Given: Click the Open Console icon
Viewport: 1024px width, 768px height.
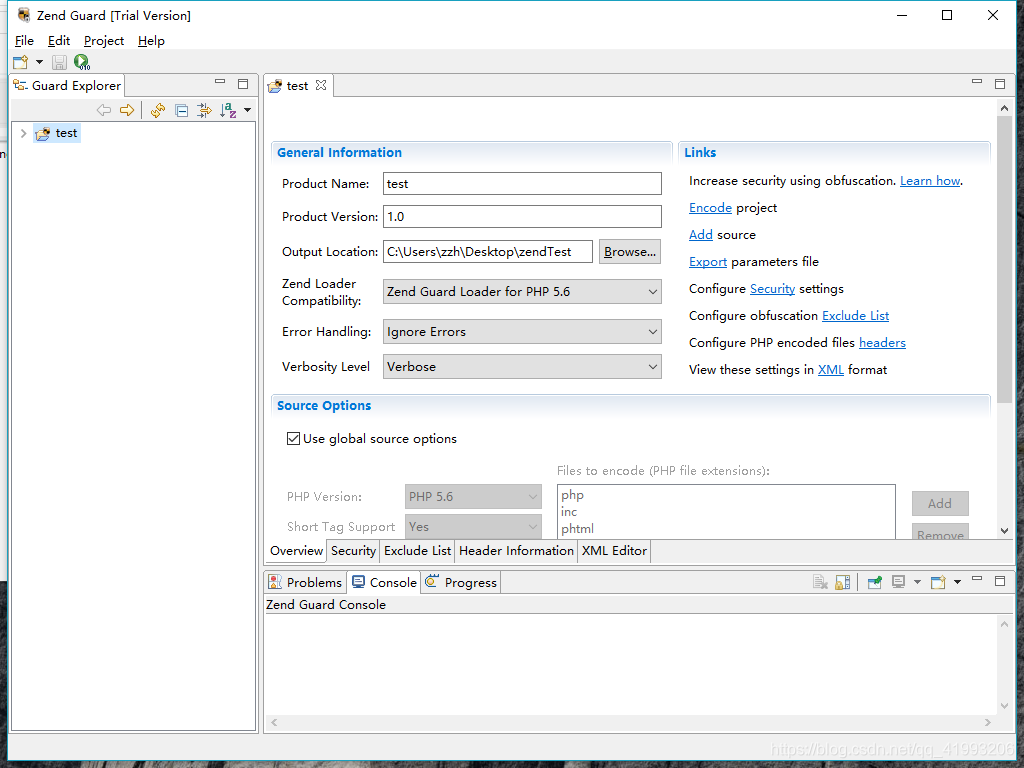Looking at the screenshot, I should [x=938, y=582].
